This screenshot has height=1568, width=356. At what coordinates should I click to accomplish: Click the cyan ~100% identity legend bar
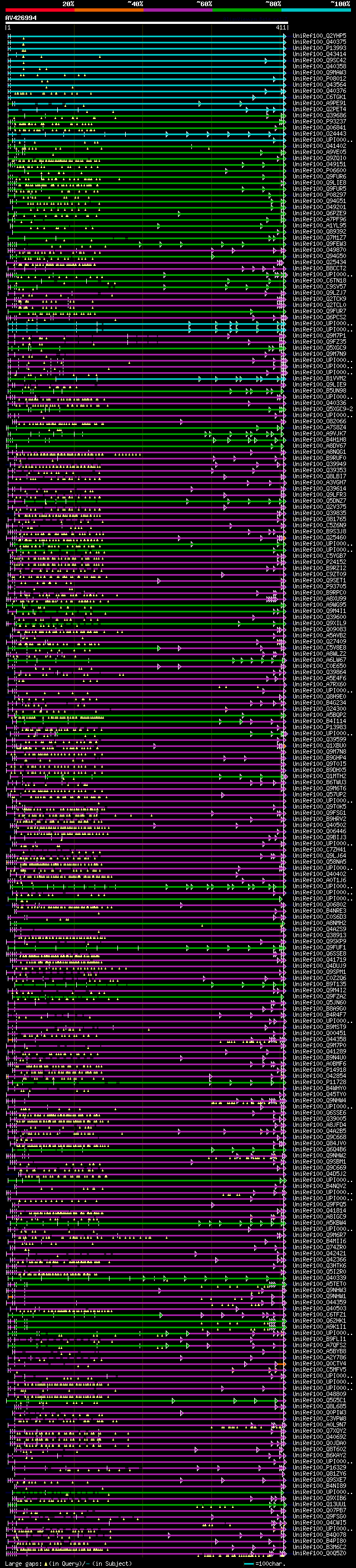click(x=316, y=10)
